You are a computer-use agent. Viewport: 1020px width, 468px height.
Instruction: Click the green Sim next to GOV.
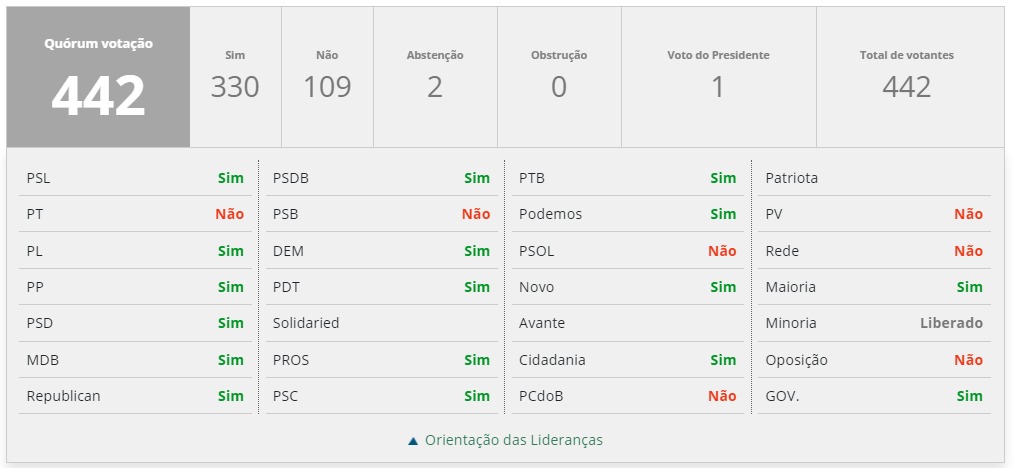[969, 396]
